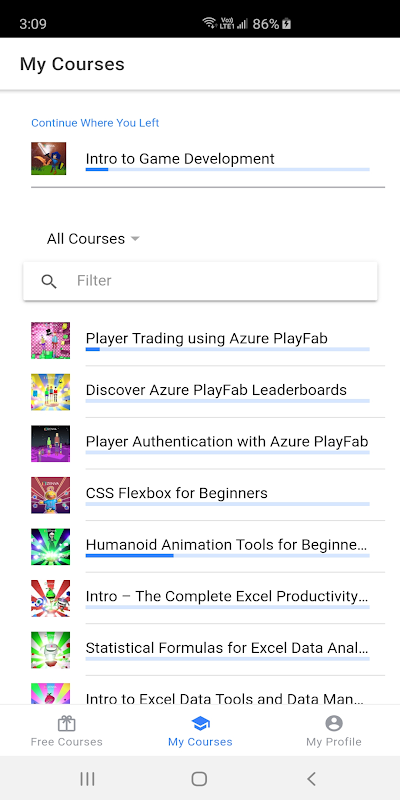Image resolution: width=400 pixels, height=800 pixels.
Task: Tap the Complete Excel Productivity thumbnail
Action: point(51,598)
